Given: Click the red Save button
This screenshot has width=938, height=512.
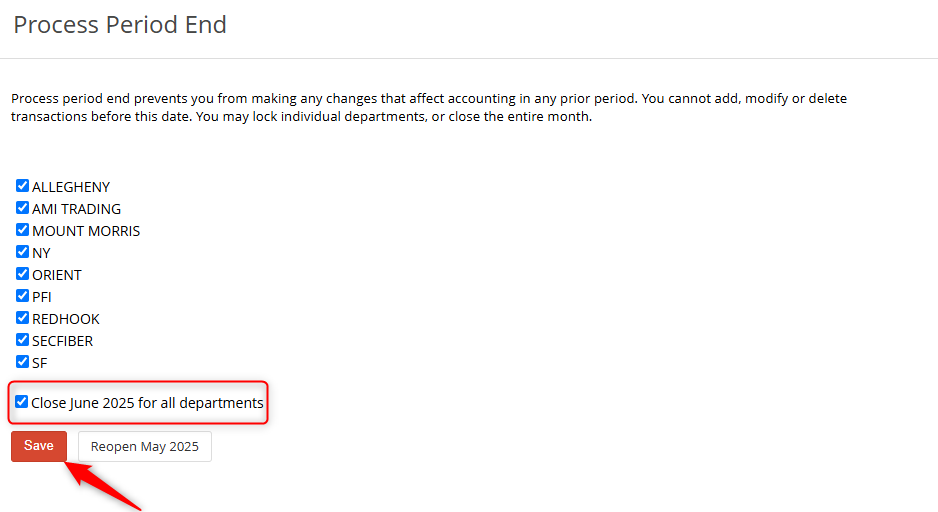Looking at the screenshot, I should [39, 446].
